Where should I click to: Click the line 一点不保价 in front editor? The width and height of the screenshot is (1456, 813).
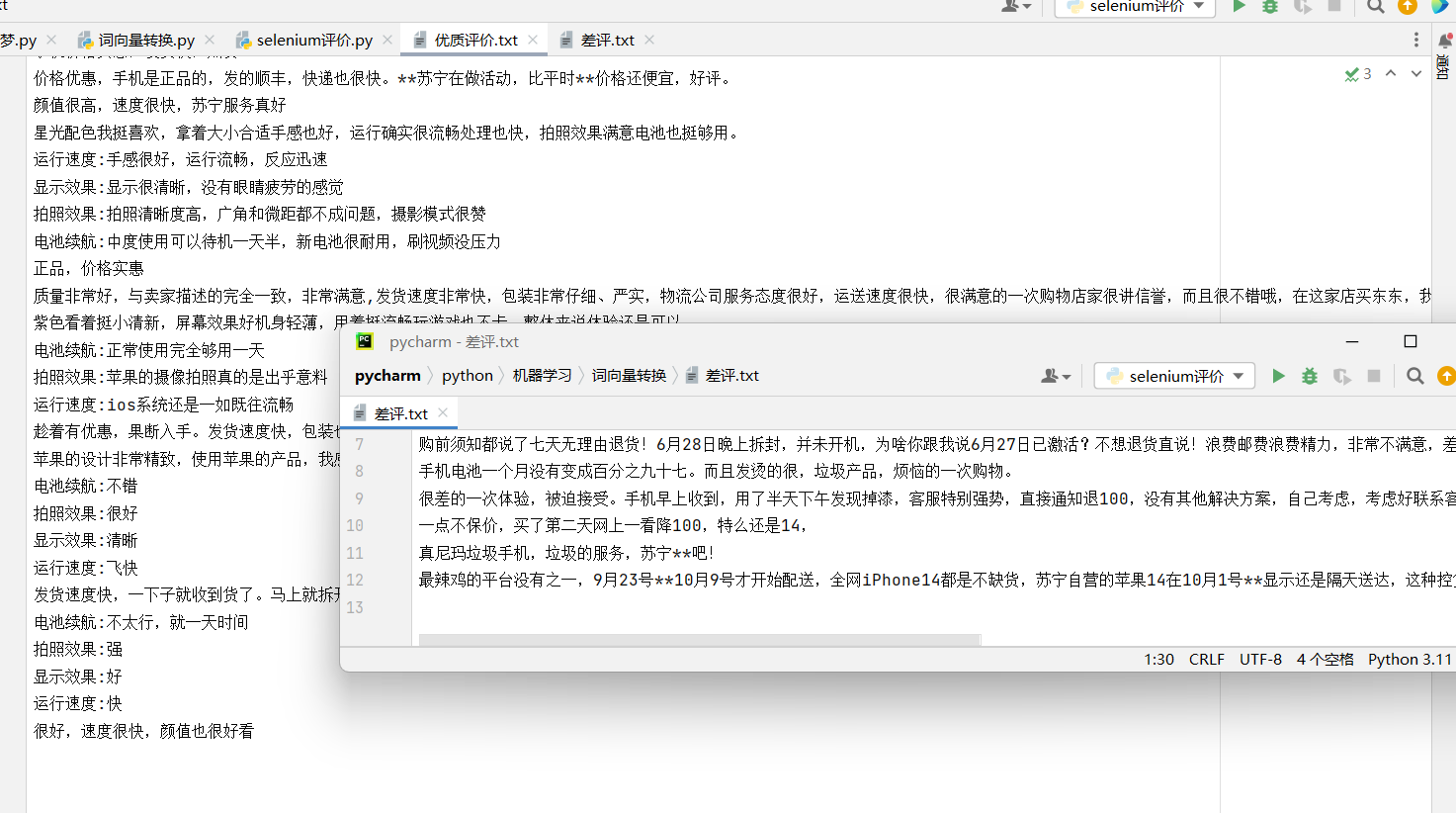[x=613, y=525]
